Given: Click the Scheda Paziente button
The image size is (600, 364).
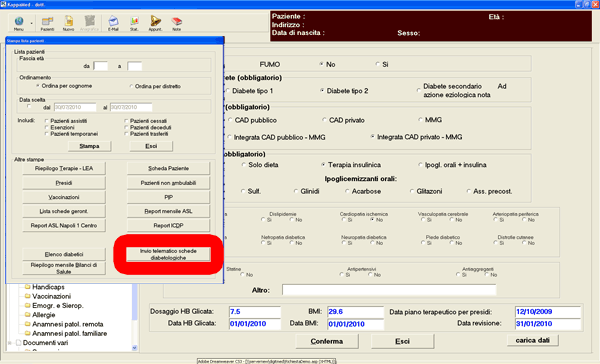Looking at the screenshot, I should pyautogui.click(x=168, y=168).
